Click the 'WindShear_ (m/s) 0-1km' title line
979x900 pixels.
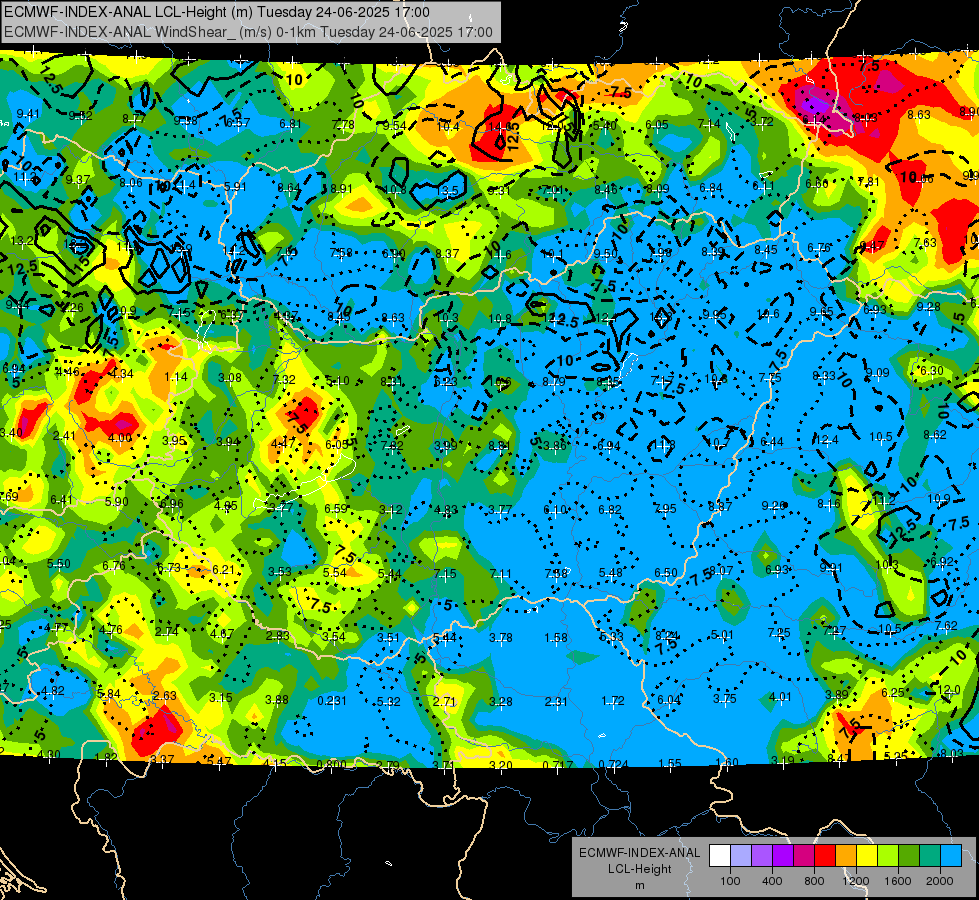[248, 32]
